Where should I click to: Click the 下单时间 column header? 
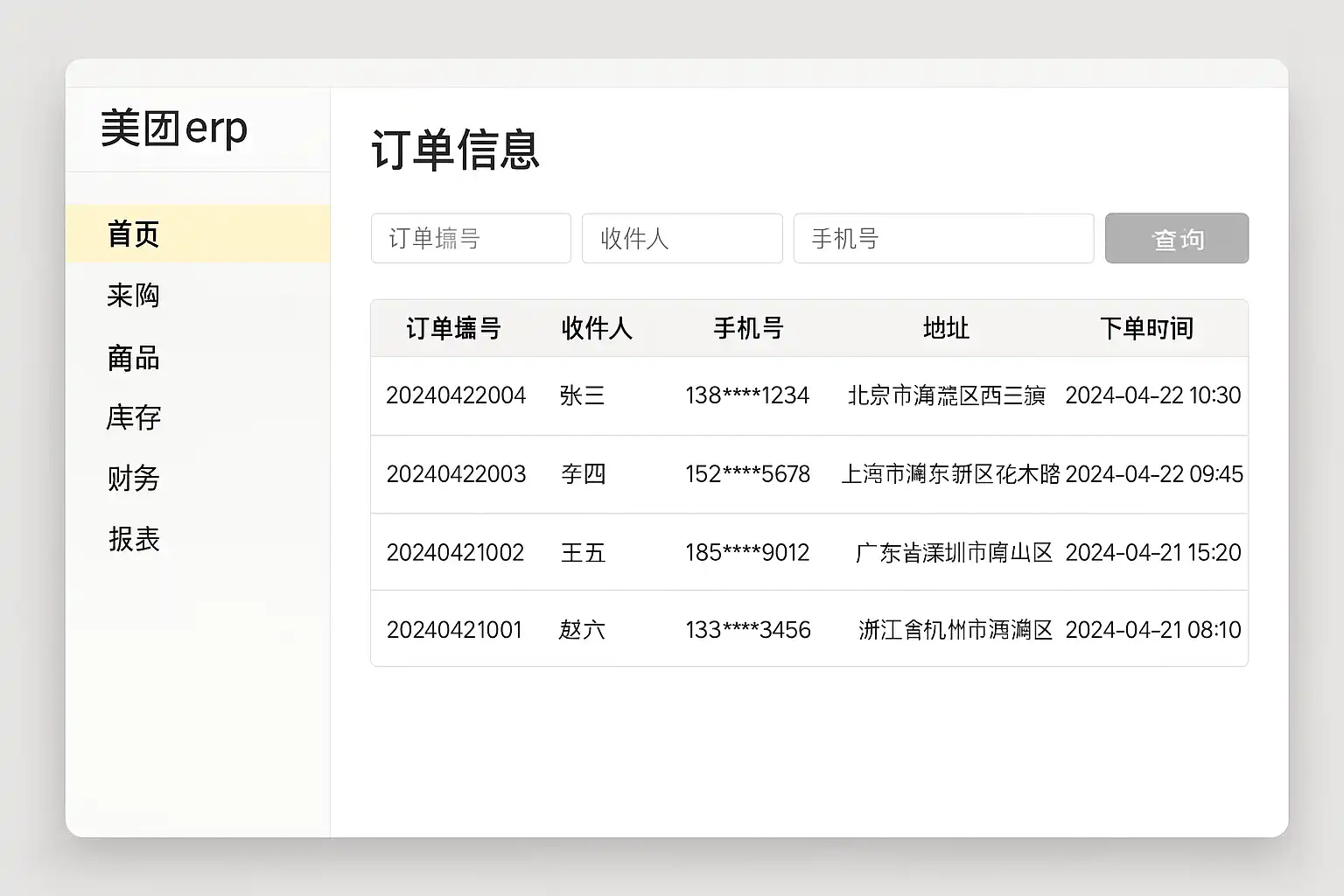[1146, 329]
